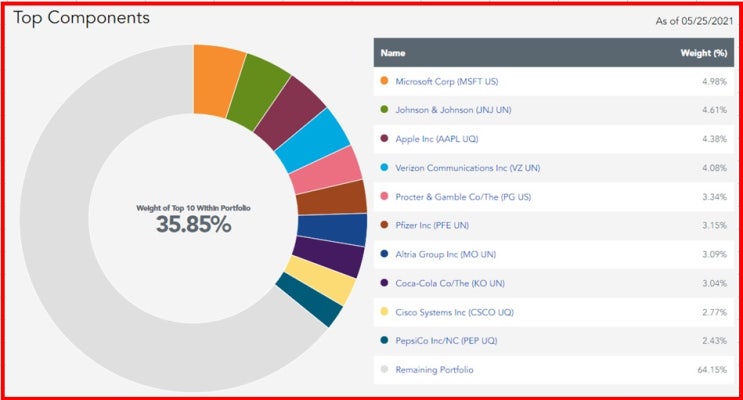Click the maroon Apple legend dot
The image size is (743, 400).
(384, 138)
